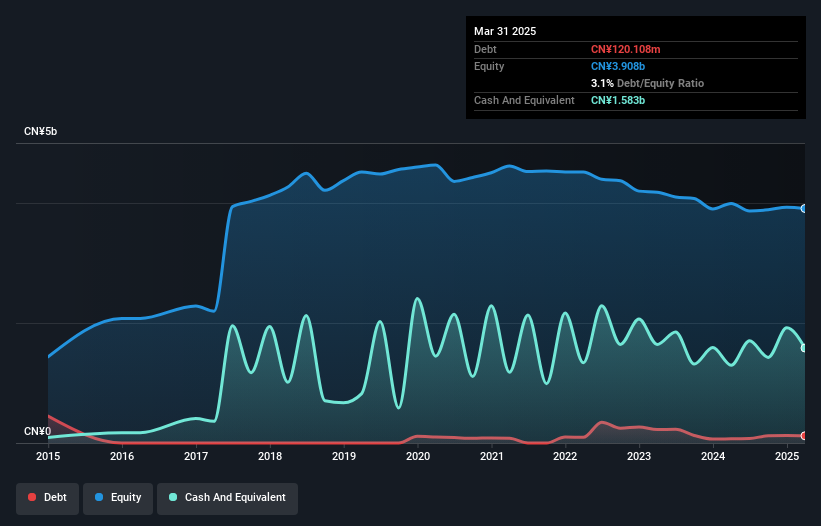Toggle the Debt series legend button
Image resolution: width=821 pixels, height=526 pixels.
[x=48, y=498]
